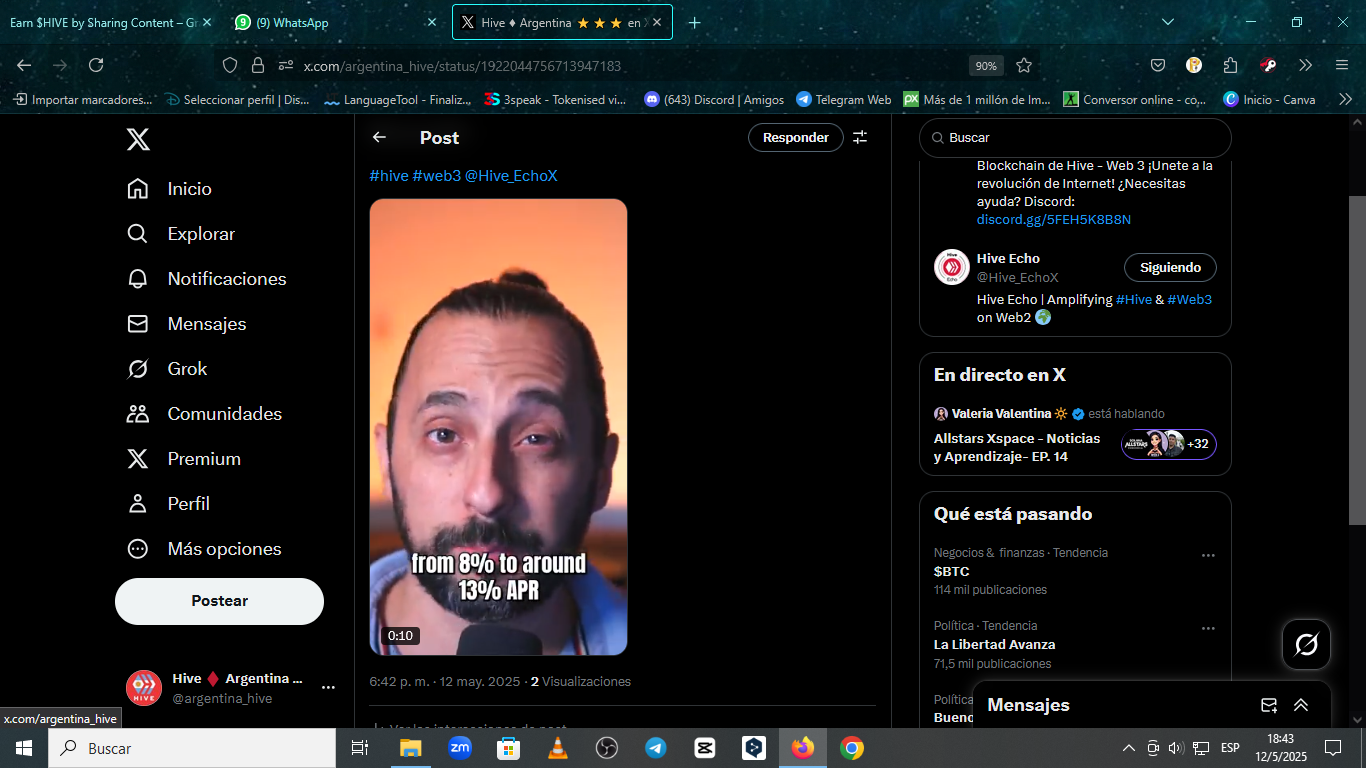Open Más opciones menu
The image size is (1366, 768).
click(204, 549)
